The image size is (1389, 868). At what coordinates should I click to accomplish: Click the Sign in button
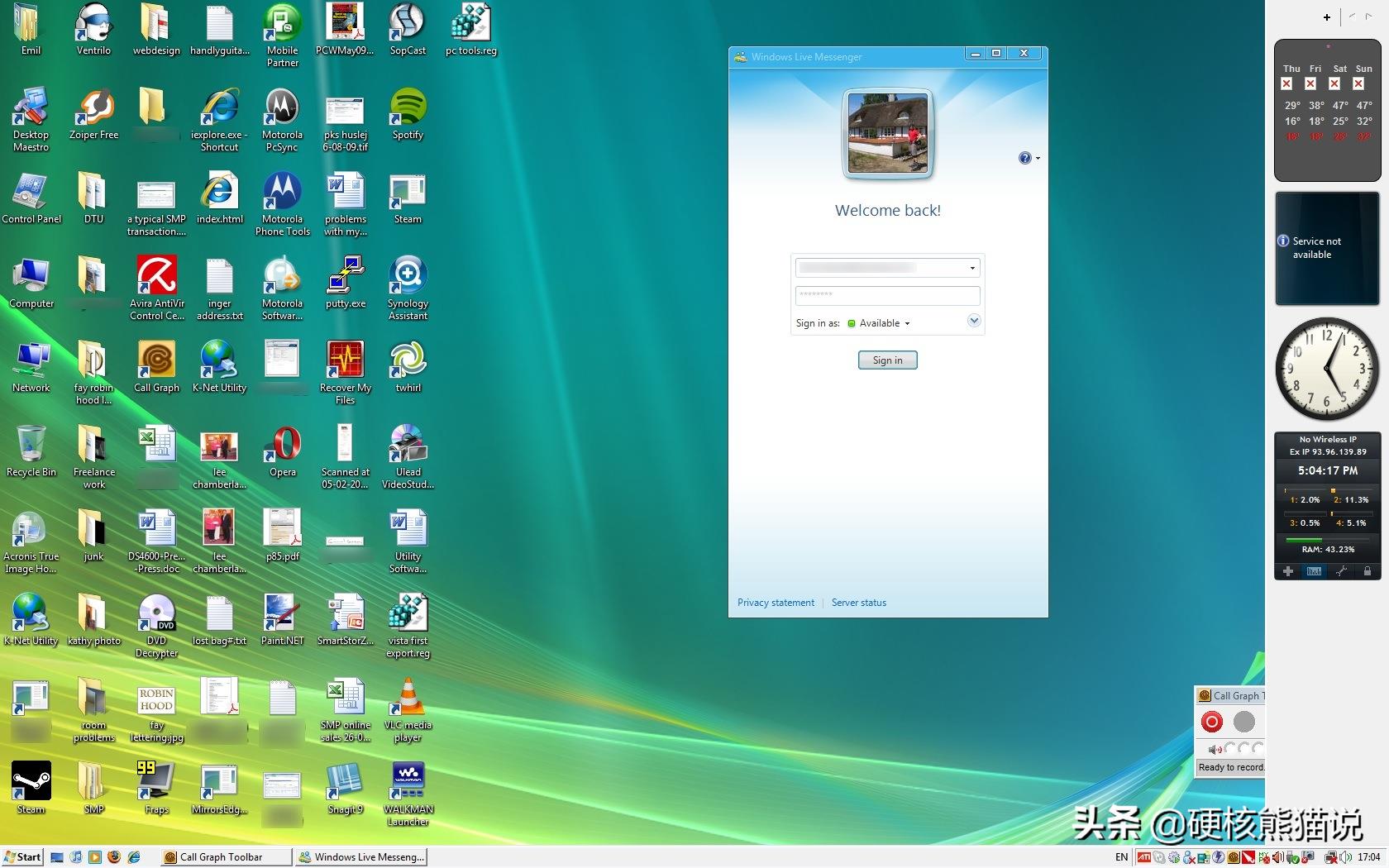(x=887, y=360)
